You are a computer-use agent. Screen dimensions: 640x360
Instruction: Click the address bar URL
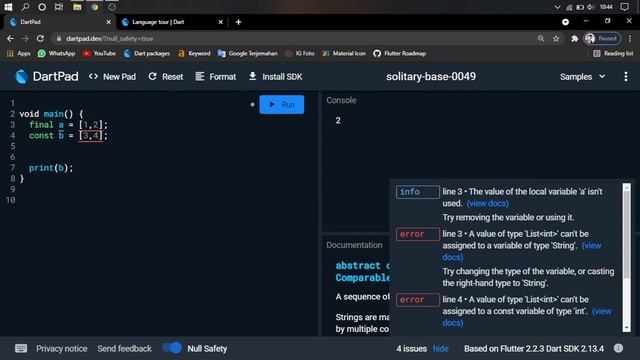110,39
